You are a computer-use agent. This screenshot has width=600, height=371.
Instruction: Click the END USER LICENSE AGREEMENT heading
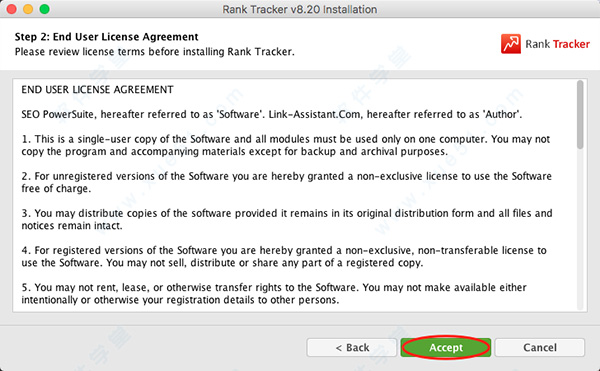pyautogui.click(x=97, y=89)
